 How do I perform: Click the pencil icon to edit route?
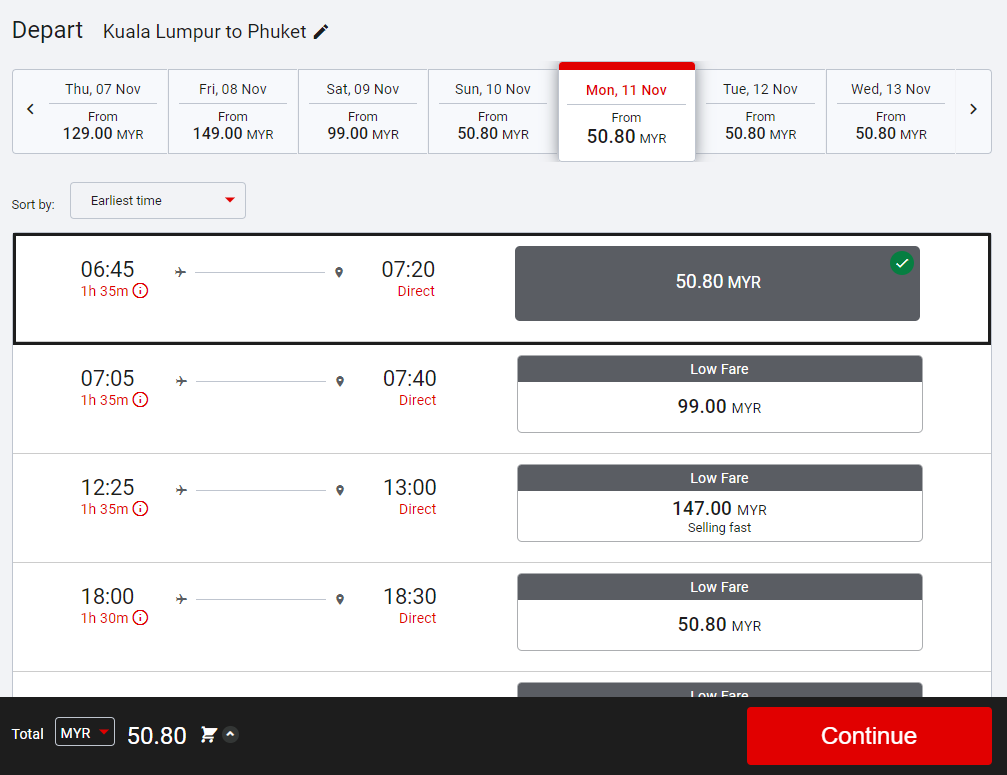(321, 32)
